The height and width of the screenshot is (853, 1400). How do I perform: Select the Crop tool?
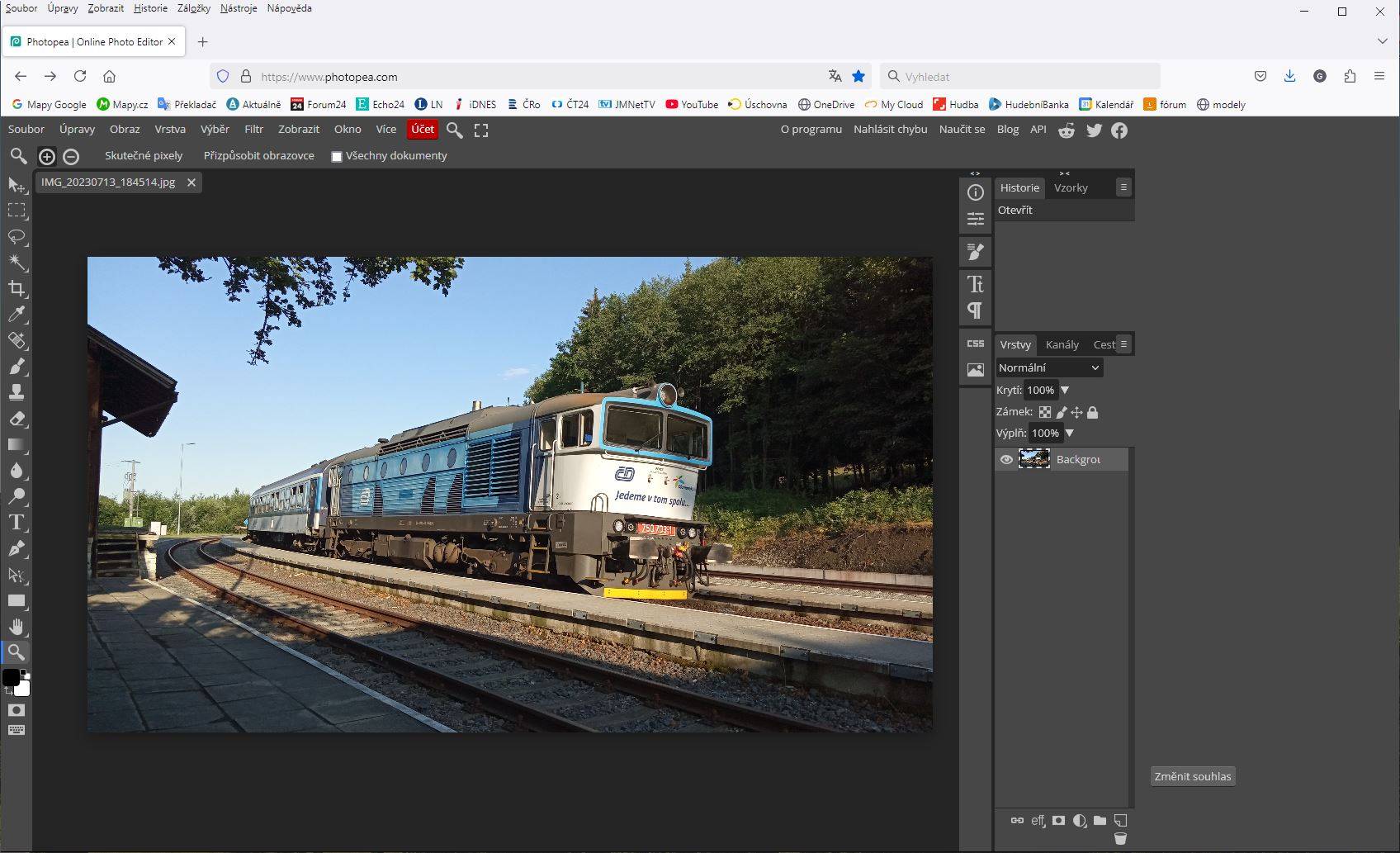[17, 288]
